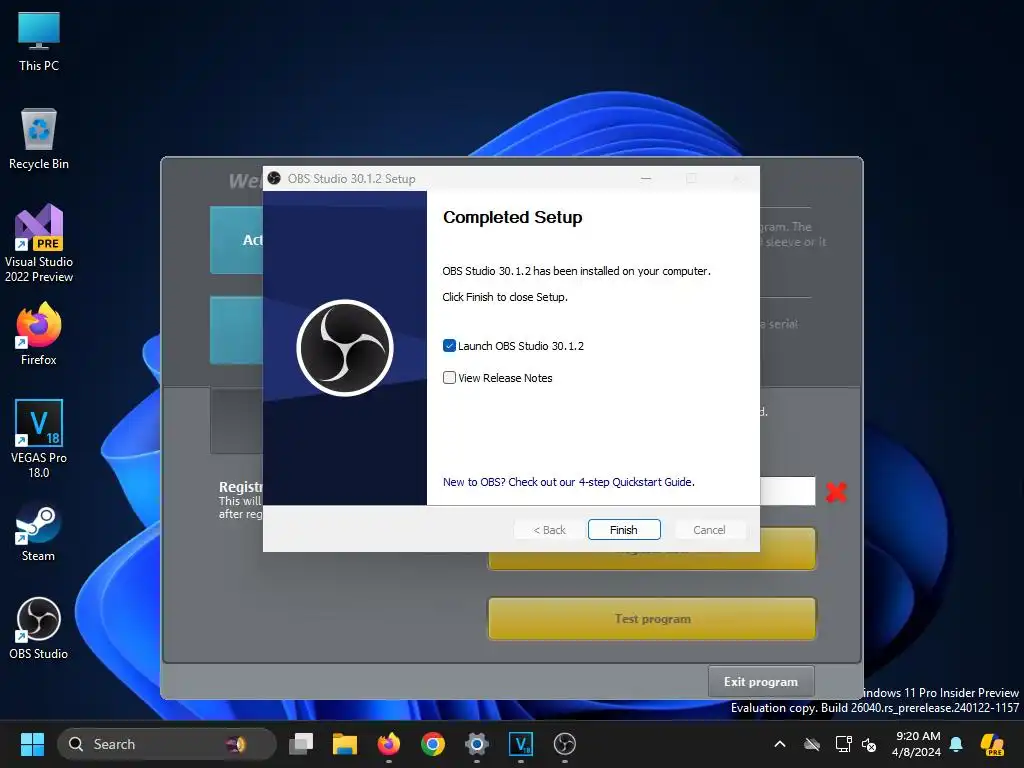The image size is (1024, 768).
Task: Open the network status tray icon
Action: pyautogui.click(x=843, y=744)
